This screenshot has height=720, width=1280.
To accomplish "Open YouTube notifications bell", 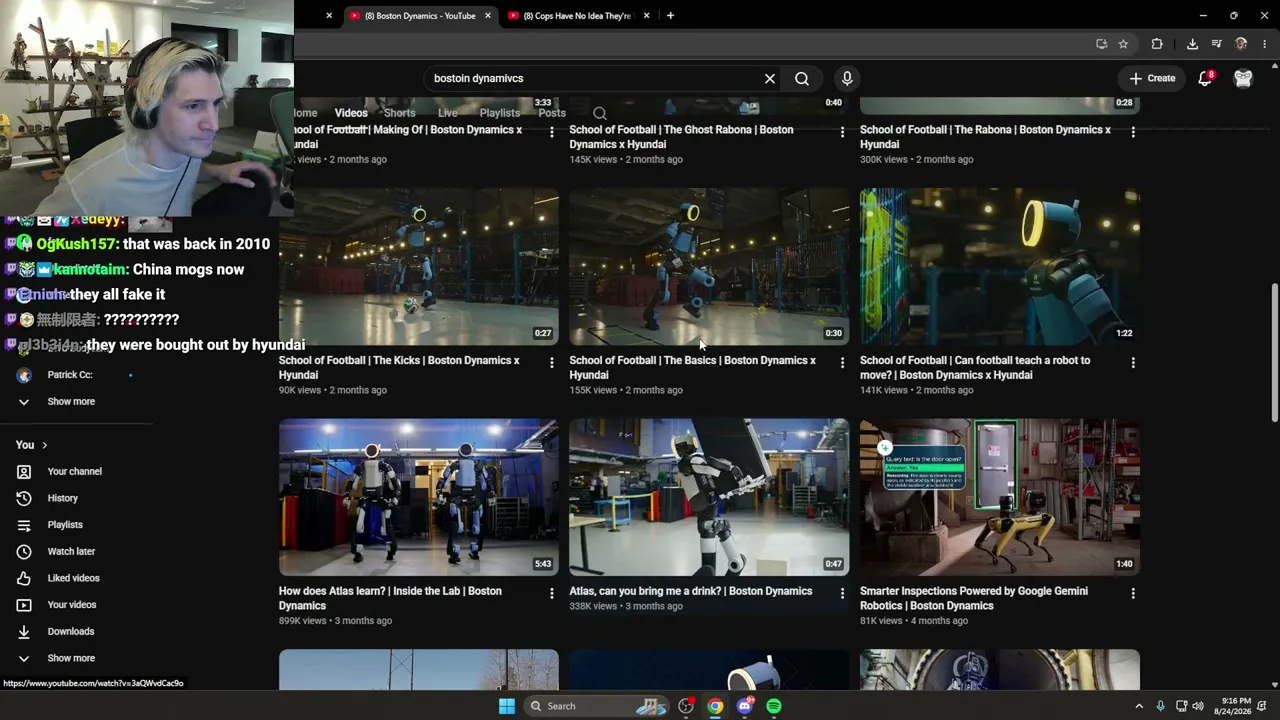I will click(1205, 78).
